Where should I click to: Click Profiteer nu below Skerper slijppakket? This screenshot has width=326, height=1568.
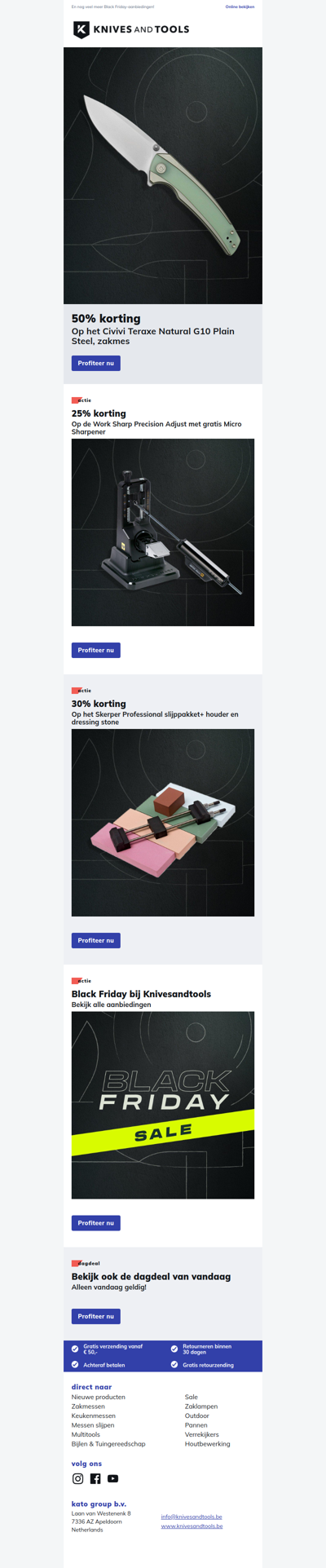tap(96, 940)
